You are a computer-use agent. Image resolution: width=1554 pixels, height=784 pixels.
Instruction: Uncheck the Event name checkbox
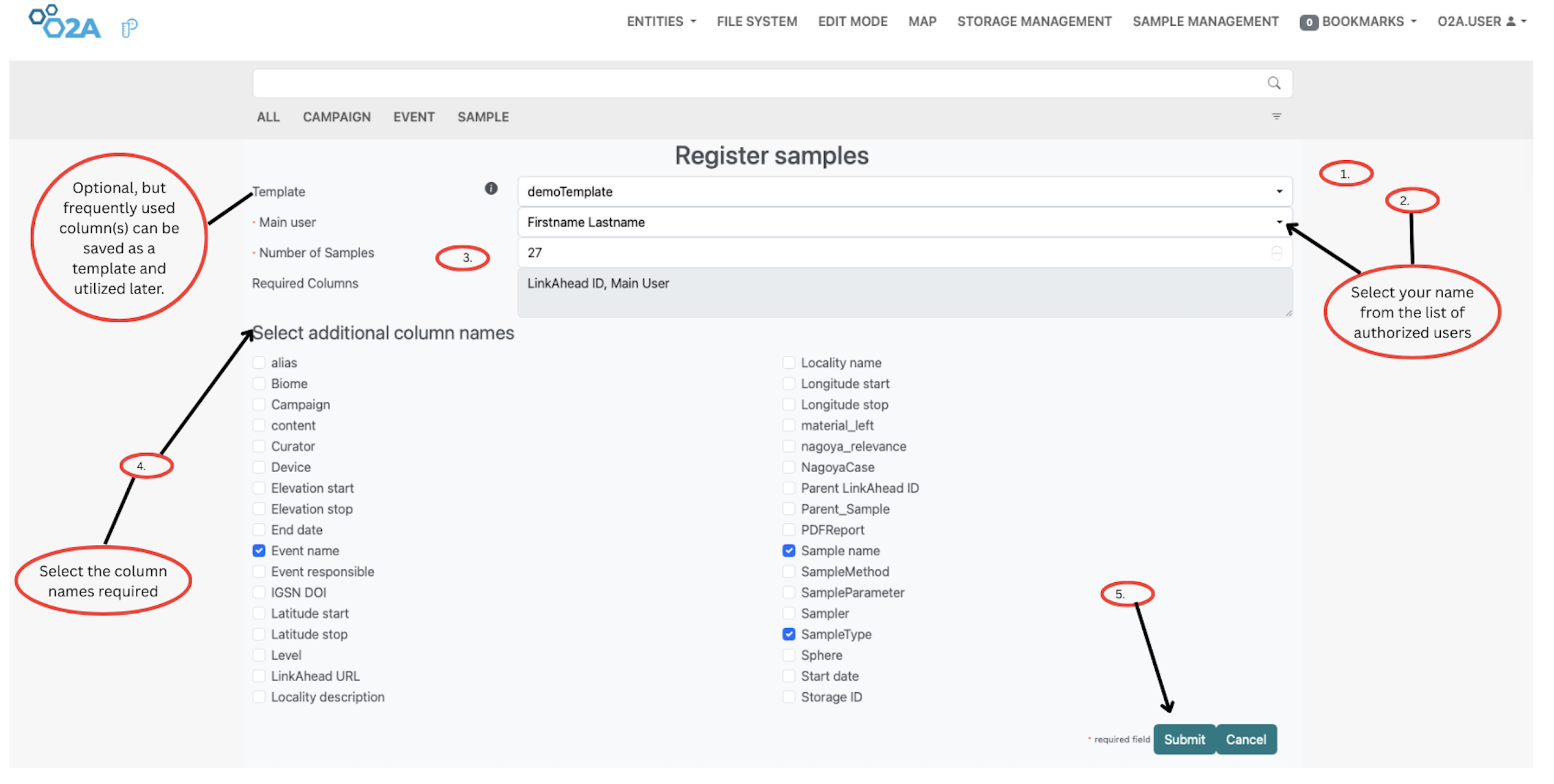259,550
